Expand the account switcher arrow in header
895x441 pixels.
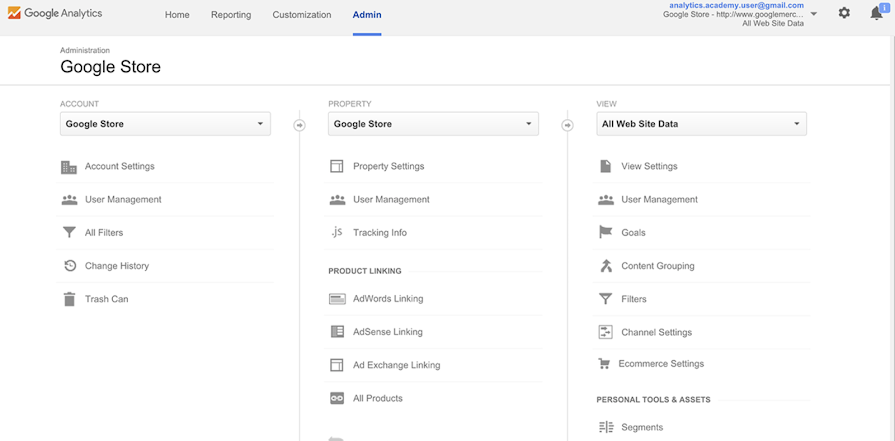[814, 14]
